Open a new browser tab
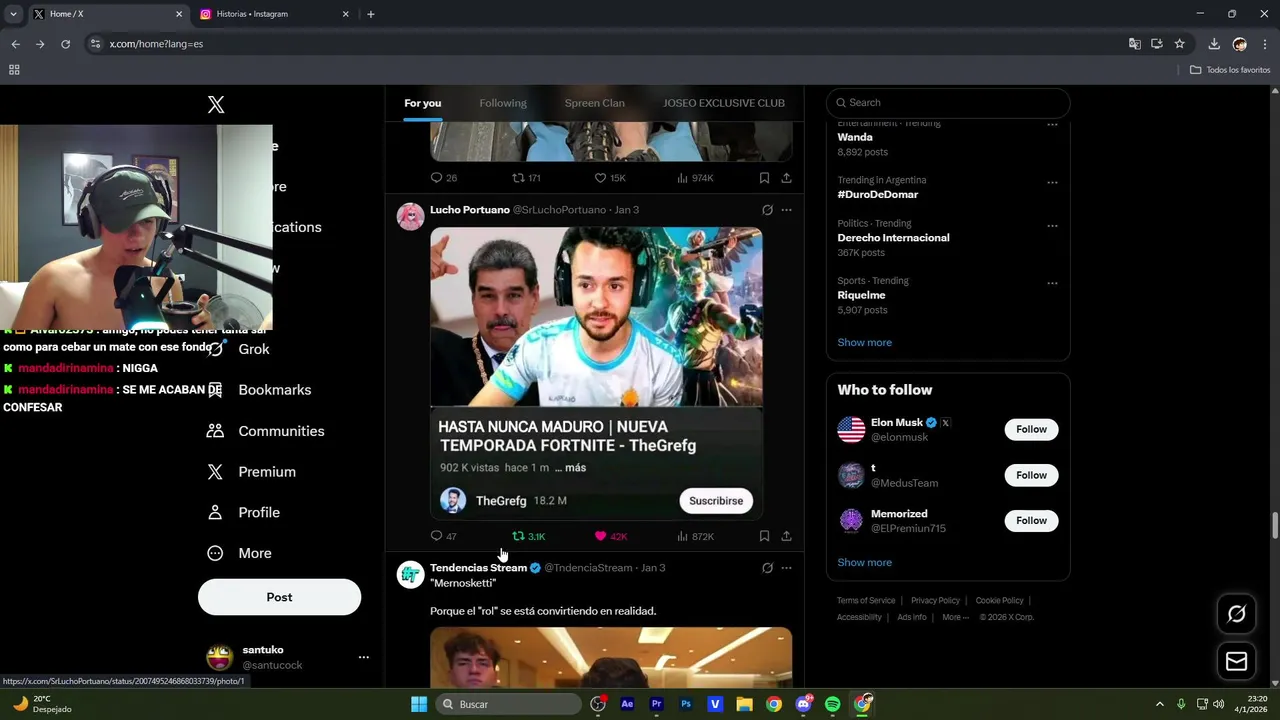Viewport: 1280px width, 720px height. (x=371, y=14)
